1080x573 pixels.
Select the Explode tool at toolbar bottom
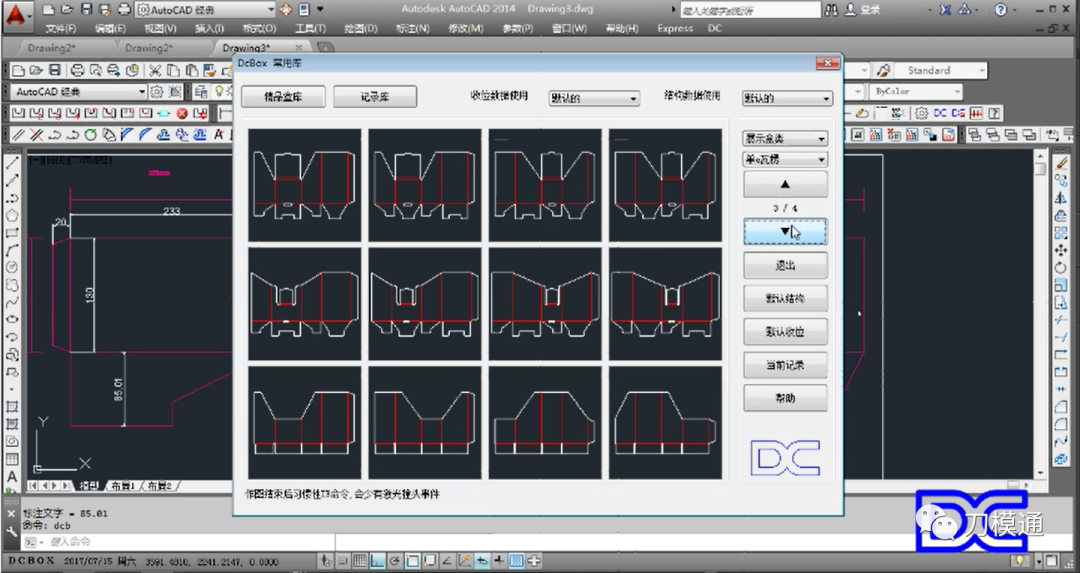point(1061,459)
